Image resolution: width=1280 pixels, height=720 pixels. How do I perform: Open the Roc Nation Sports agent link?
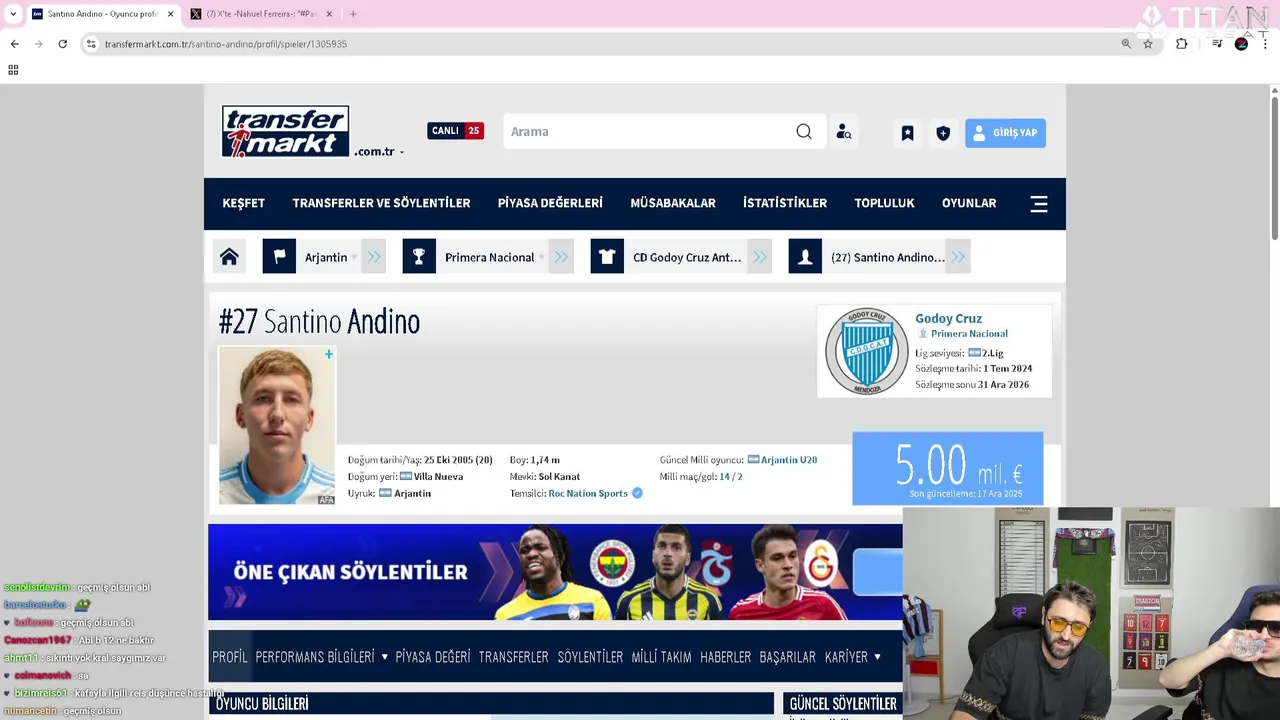coord(588,493)
